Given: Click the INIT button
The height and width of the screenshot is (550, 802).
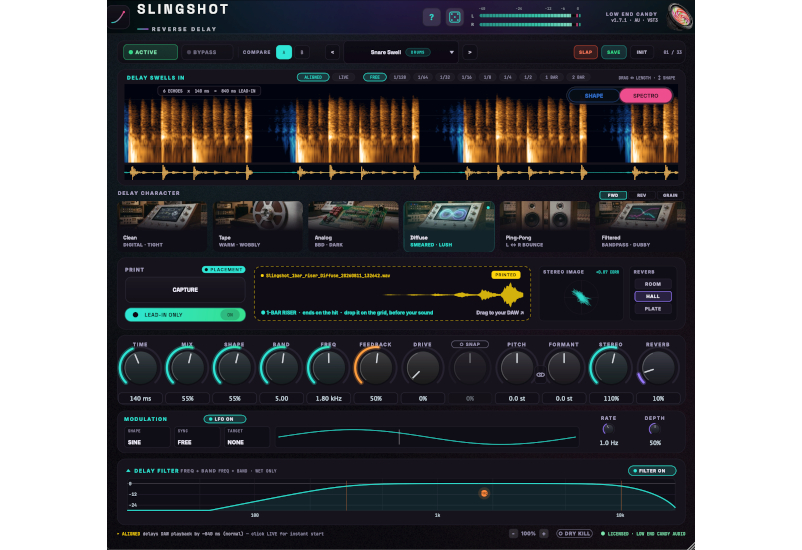Looking at the screenshot, I should tap(642, 52).
